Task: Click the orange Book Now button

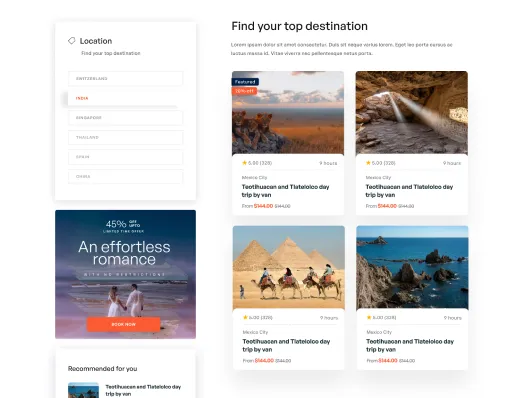Action: coord(123,324)
